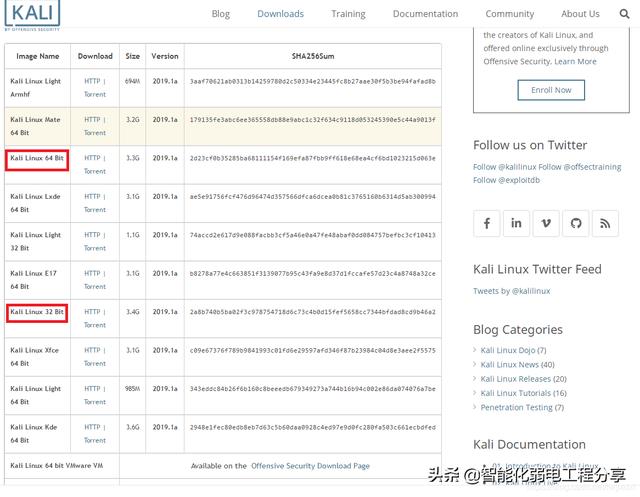Open the GitHub social icon
Viewport: 640px width, 497px height.
pos(576,223)
